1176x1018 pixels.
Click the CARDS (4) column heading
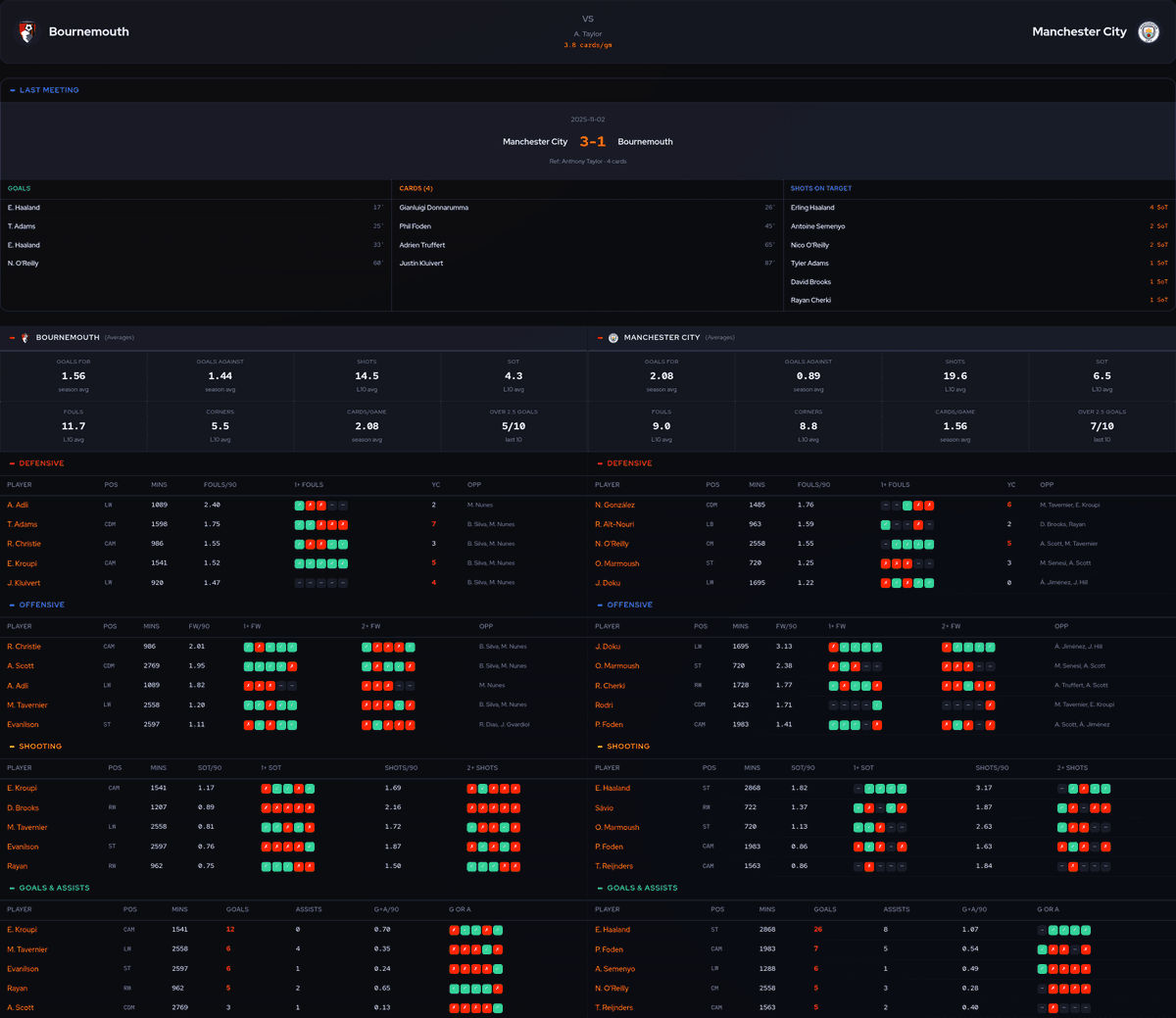coord(416,188)
